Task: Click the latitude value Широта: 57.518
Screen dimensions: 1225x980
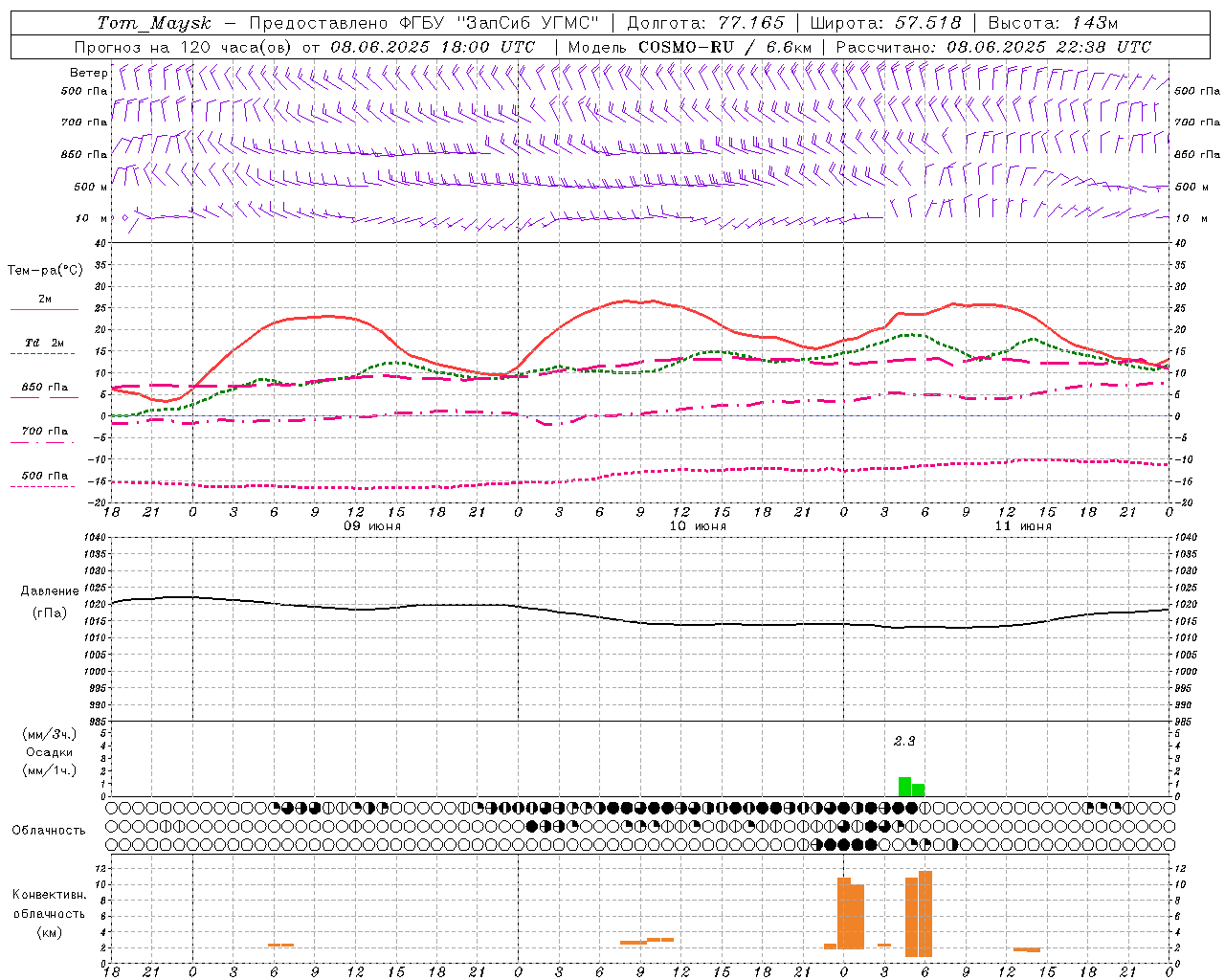Action: [885, 23]
